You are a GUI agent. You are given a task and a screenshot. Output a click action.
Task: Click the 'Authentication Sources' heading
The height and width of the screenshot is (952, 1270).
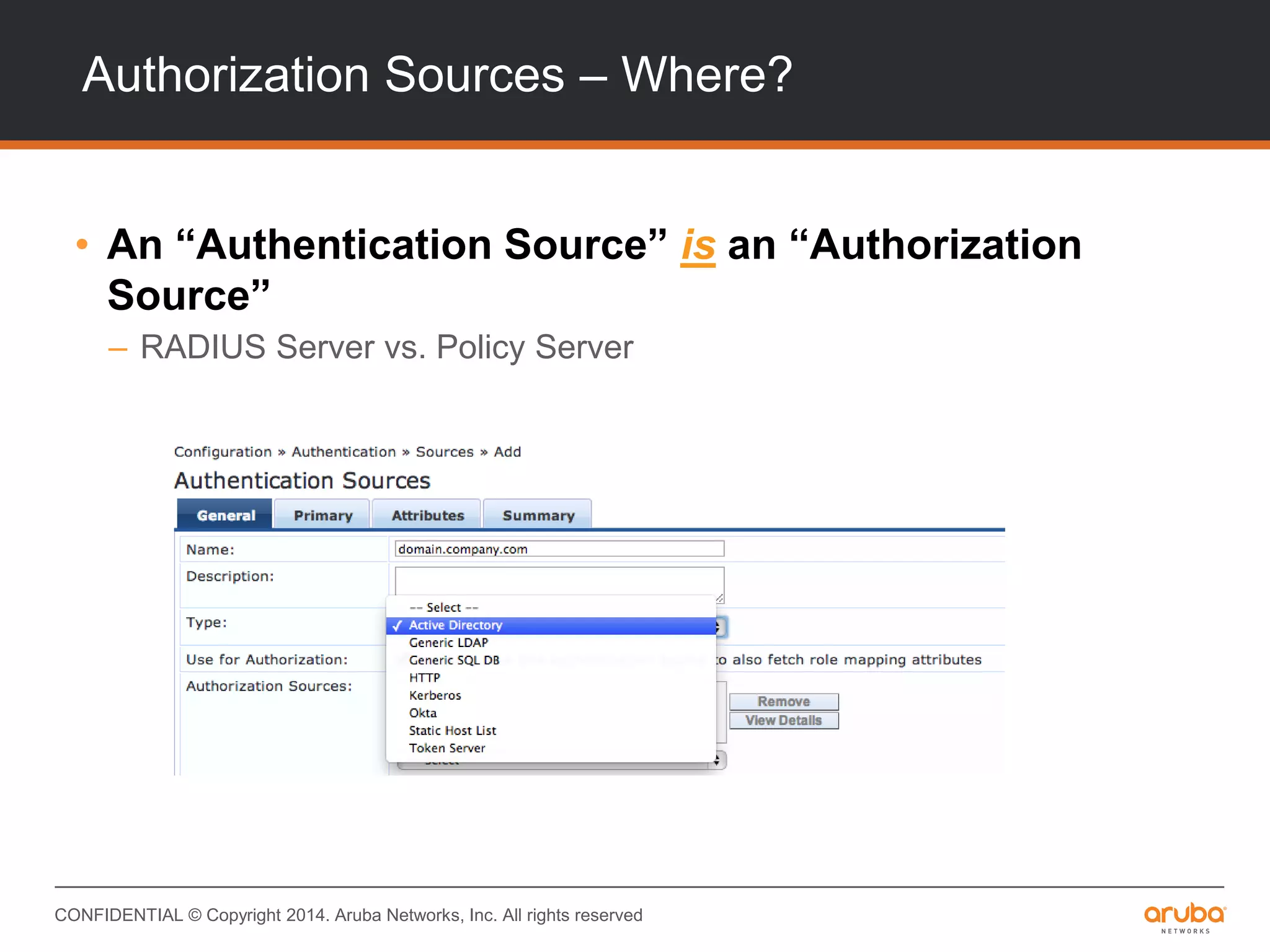coord(302,480)
